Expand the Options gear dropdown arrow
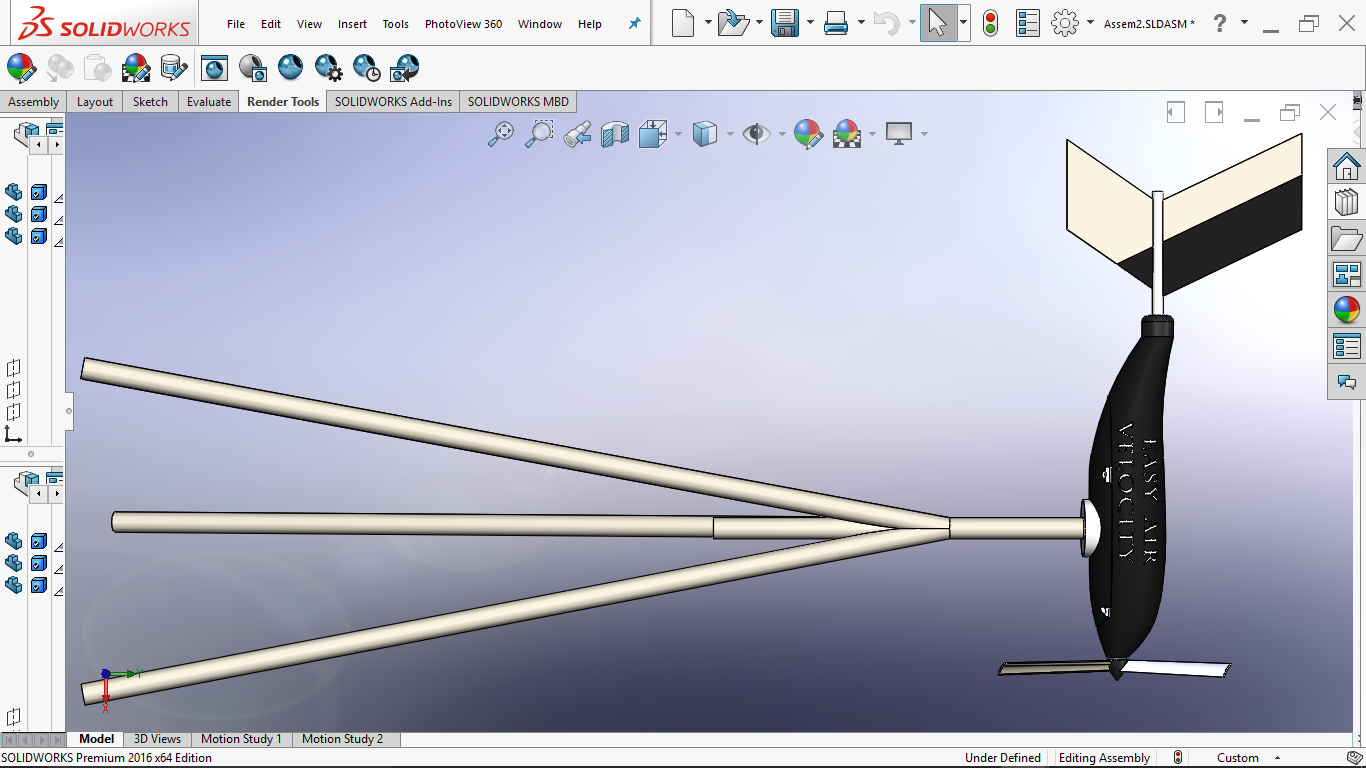This screenshot has width=1366, height=768. 1090,22
